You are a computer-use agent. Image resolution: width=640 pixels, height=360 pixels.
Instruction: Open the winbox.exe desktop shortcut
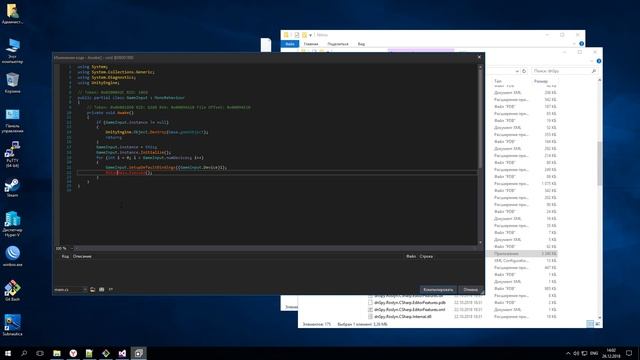[x=12, y=256]
